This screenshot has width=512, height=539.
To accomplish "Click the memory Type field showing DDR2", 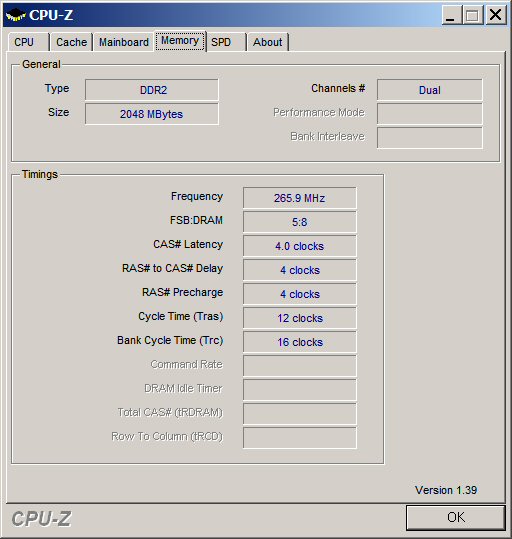I will (152, 90).
